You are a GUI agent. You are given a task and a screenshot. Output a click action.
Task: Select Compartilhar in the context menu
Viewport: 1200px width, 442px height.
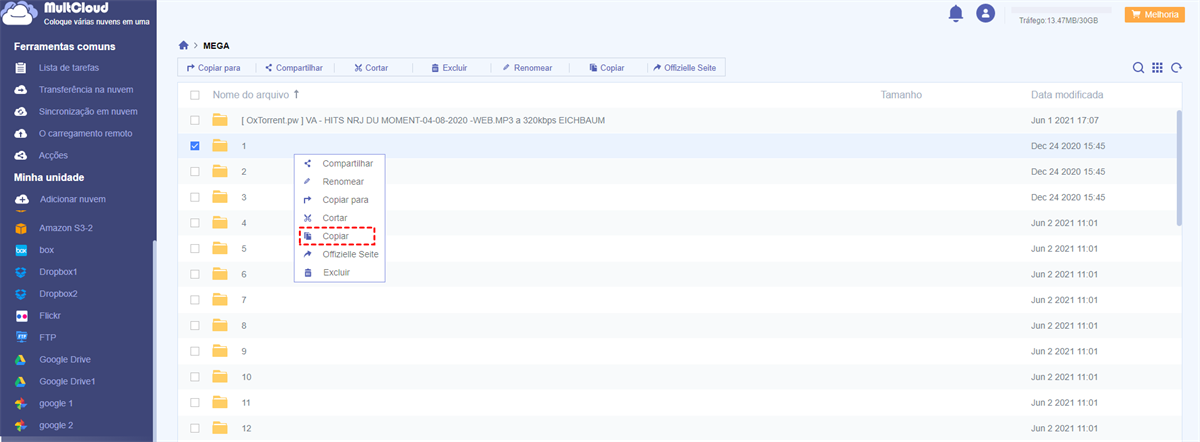tap(339, 163)
